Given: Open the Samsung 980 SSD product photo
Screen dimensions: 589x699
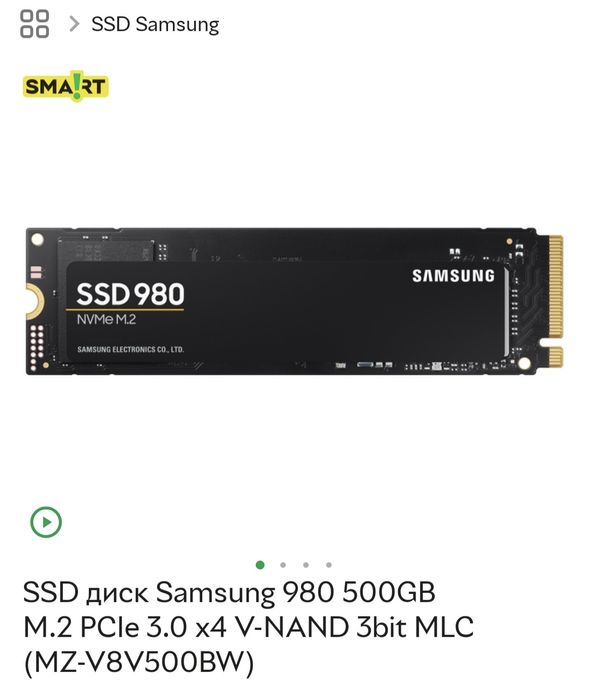Looking at the screenshot, I should click(x=294, y=301).
